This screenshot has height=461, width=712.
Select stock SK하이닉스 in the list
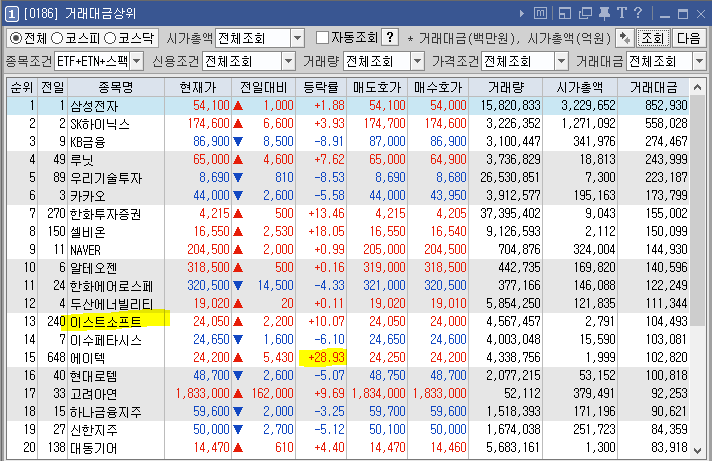point(100,124)
